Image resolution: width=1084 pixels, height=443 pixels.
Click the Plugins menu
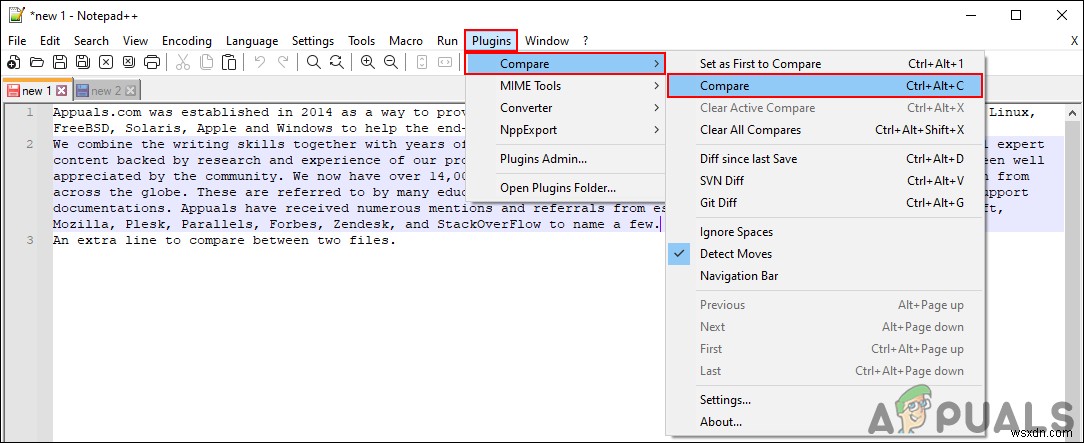tap(491, 41)
